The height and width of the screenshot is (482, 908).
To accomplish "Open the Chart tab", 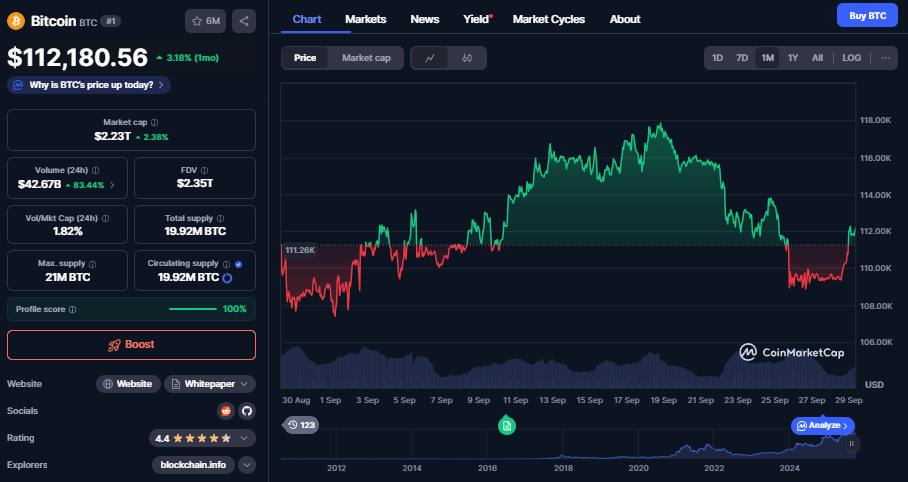I will click(x=307, y=19).
